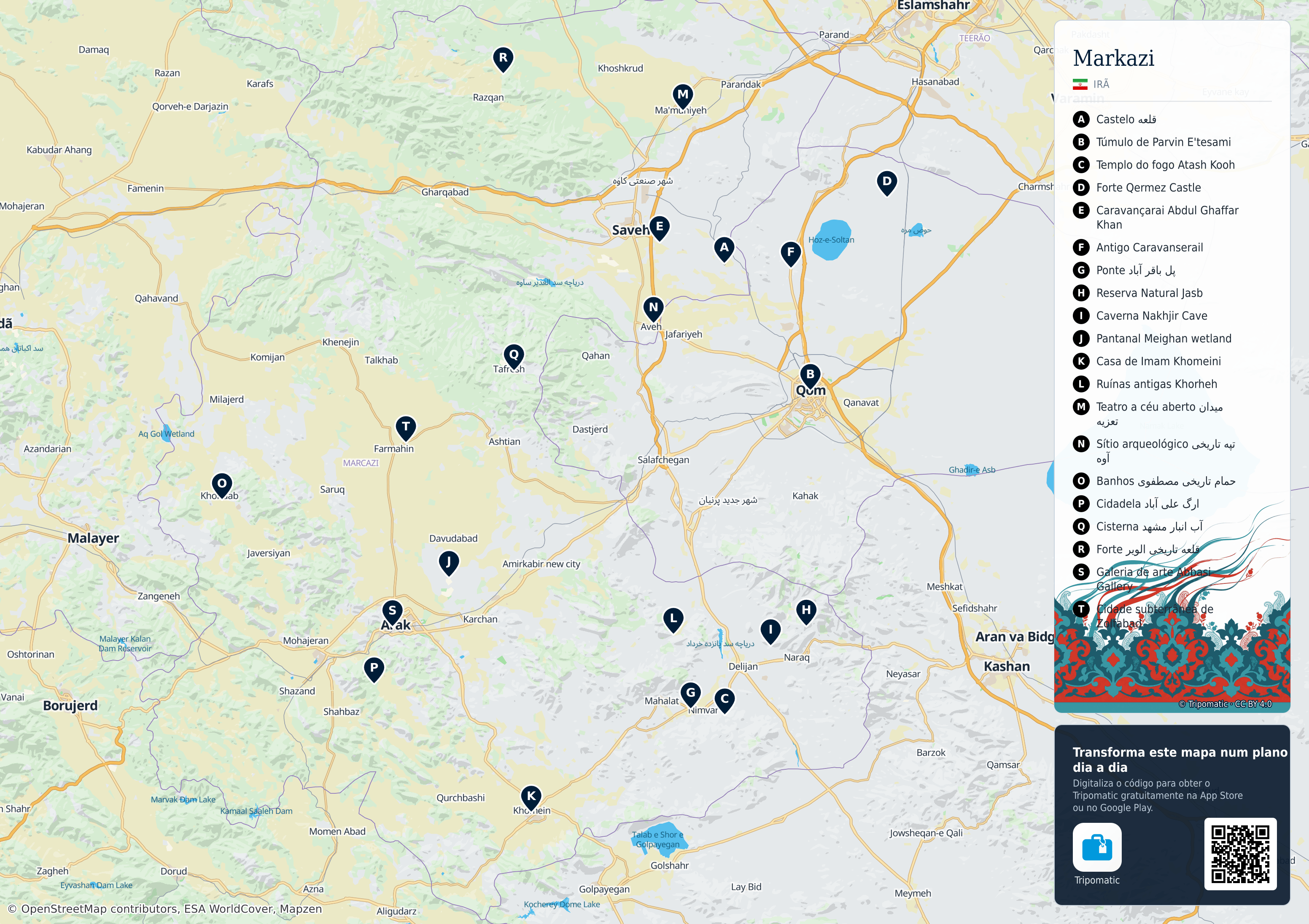Open map pin N at Aveh
Viewport: 1309px width, 924px height.
coord(653,309)
